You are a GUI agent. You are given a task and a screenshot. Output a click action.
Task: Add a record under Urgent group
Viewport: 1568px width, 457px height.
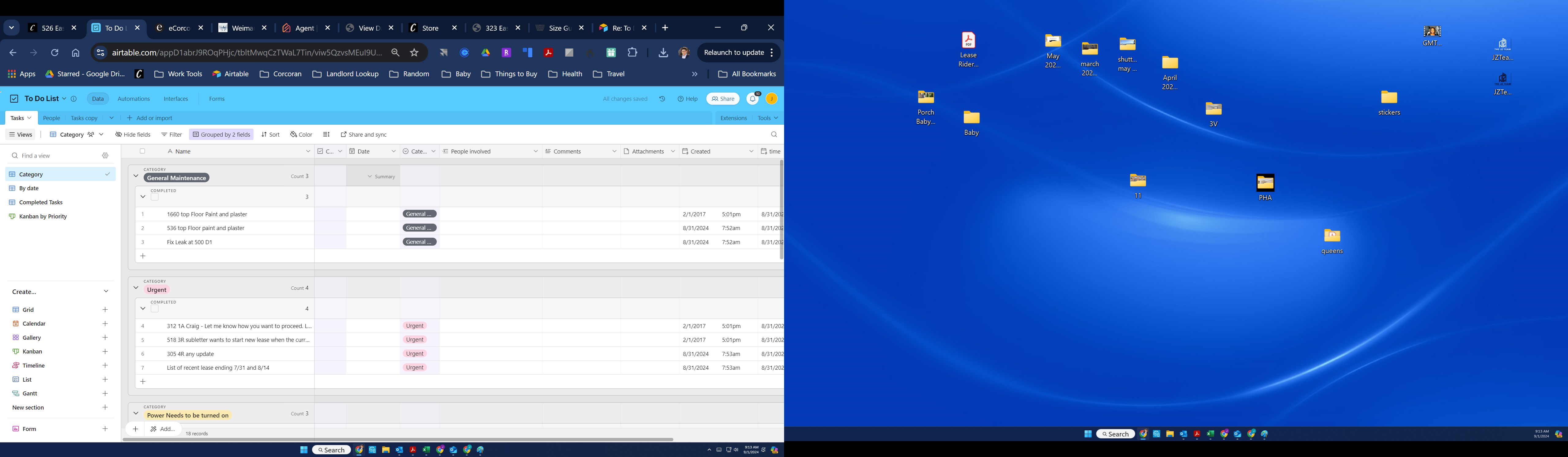tap(143, 382)
